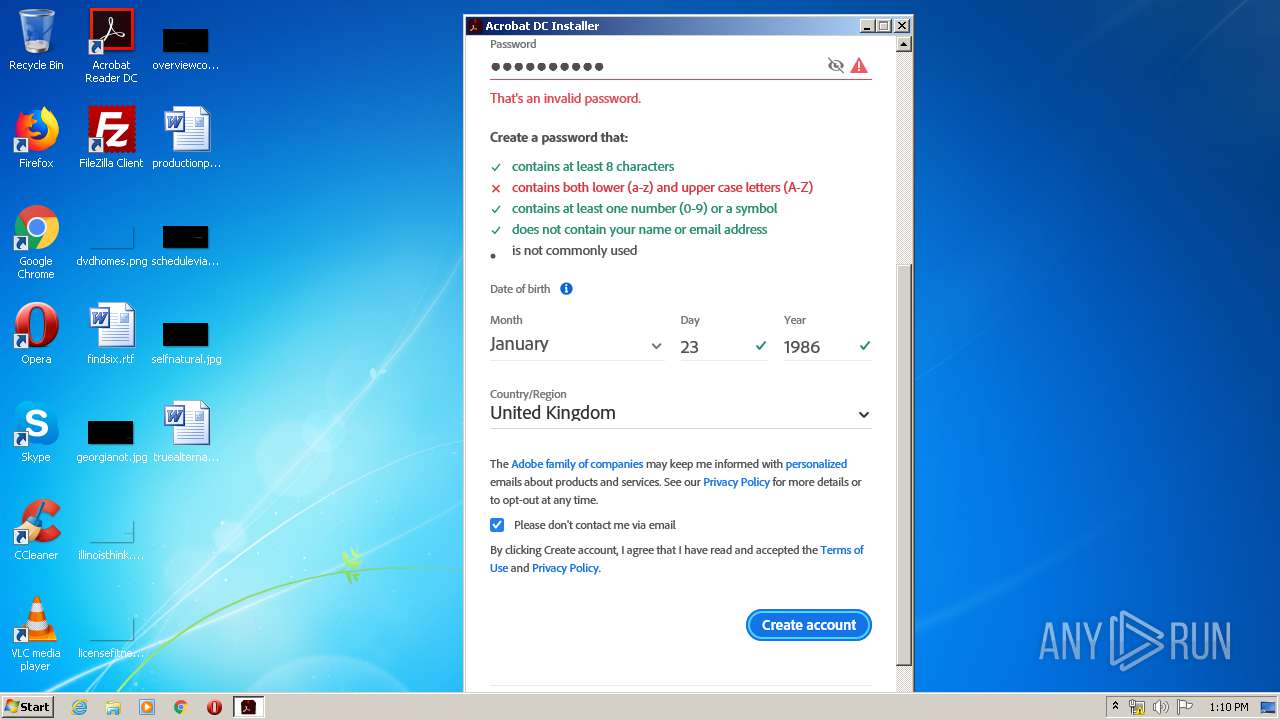
Task: Open Windows Explorer from the taskbar
Action: [x=113, y=707]
